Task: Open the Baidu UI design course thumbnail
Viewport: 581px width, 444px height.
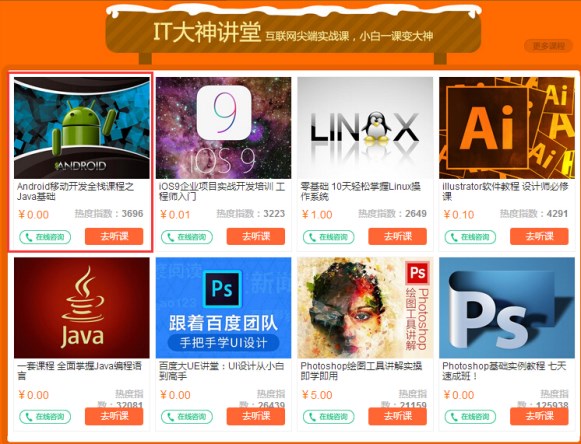Action: point(223,308)
